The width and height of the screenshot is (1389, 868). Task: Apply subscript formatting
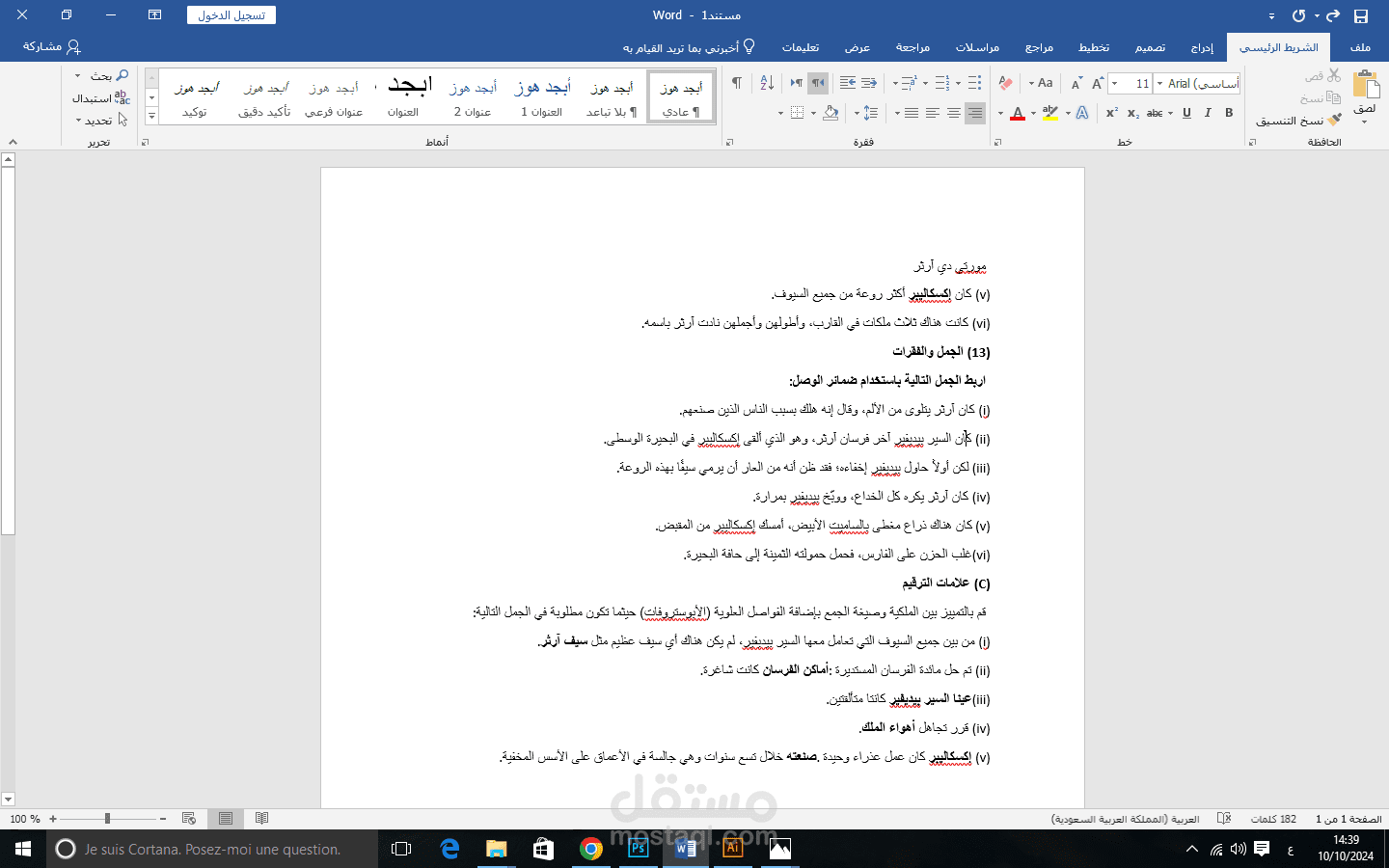[1132, 113]
